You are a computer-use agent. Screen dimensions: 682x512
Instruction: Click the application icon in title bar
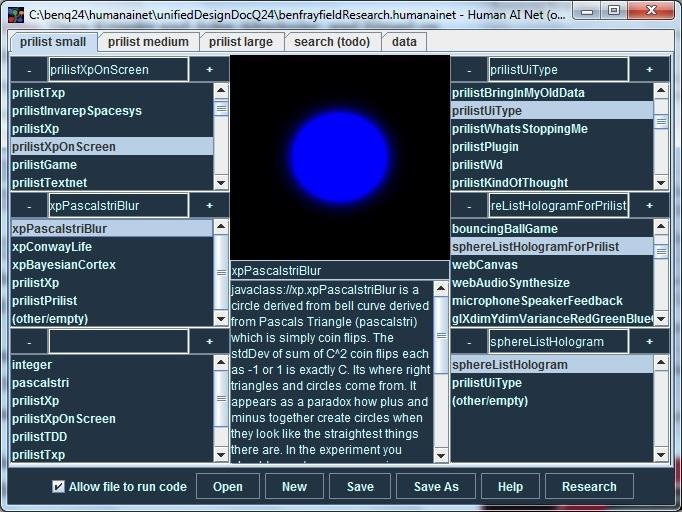point(16,14)
